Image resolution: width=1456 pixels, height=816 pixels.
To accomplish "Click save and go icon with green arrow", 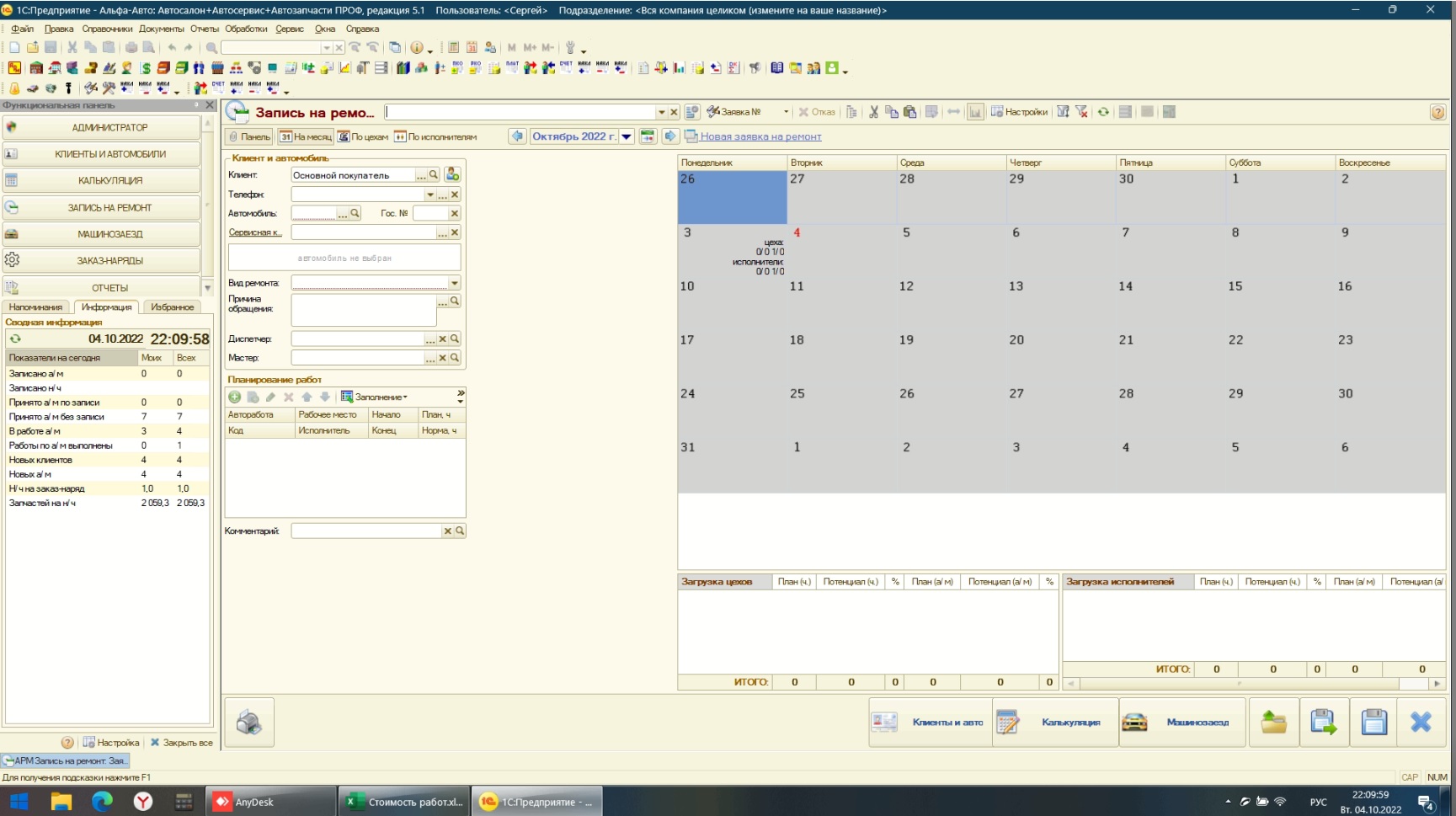I will coord(1324,723).
